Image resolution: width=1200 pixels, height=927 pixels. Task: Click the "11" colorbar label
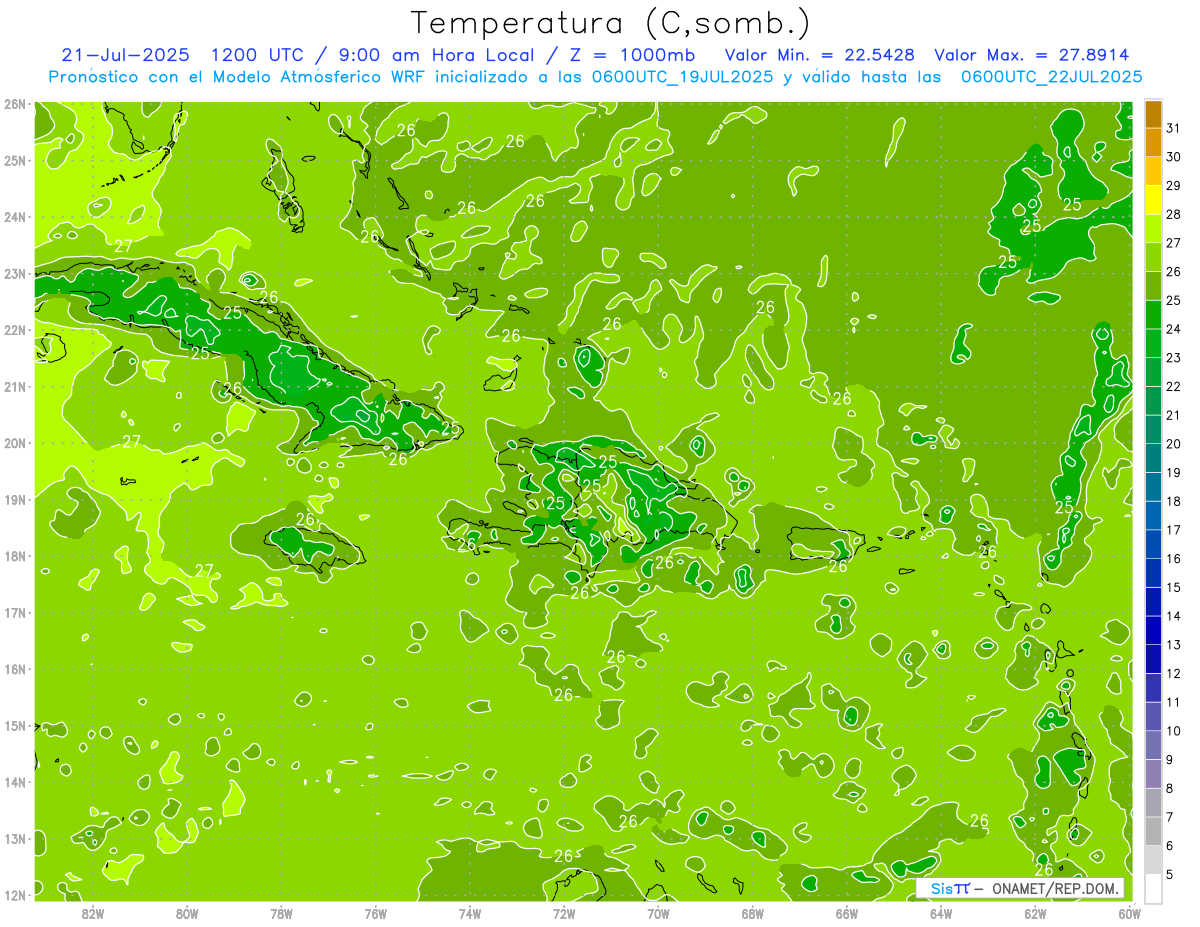pyautogui.click(x=1174, y=702)
